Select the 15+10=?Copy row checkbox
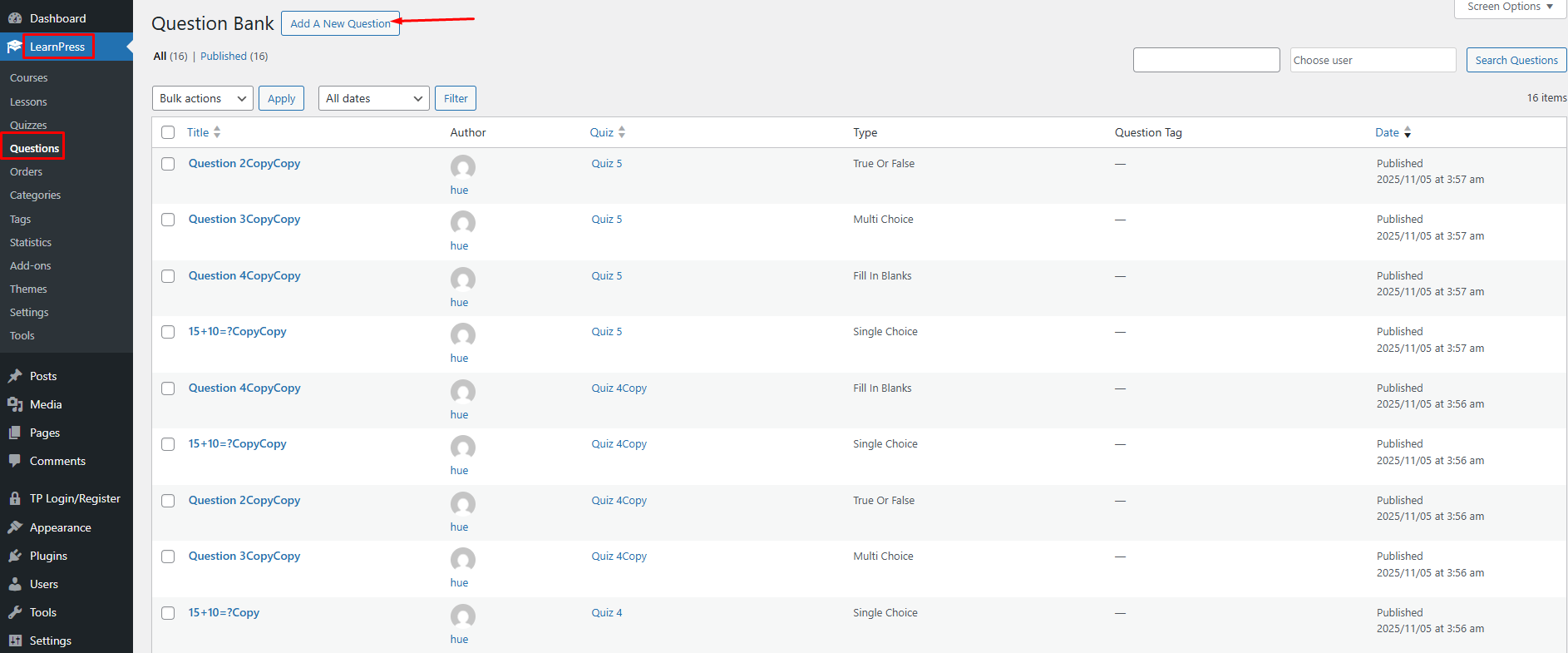 pyautogui.click(x=168, y=613)
